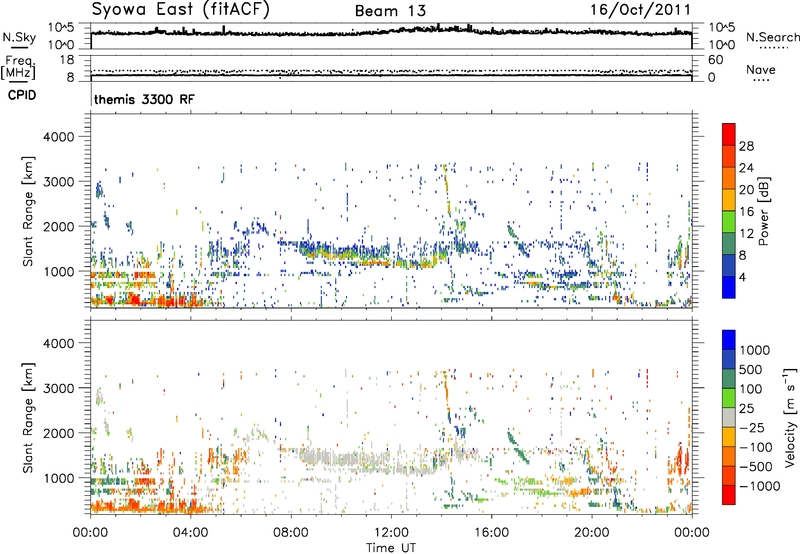Click the red swatch atop the power colorbar
This screenshot has height=554, width=800.
pos(729,134)
